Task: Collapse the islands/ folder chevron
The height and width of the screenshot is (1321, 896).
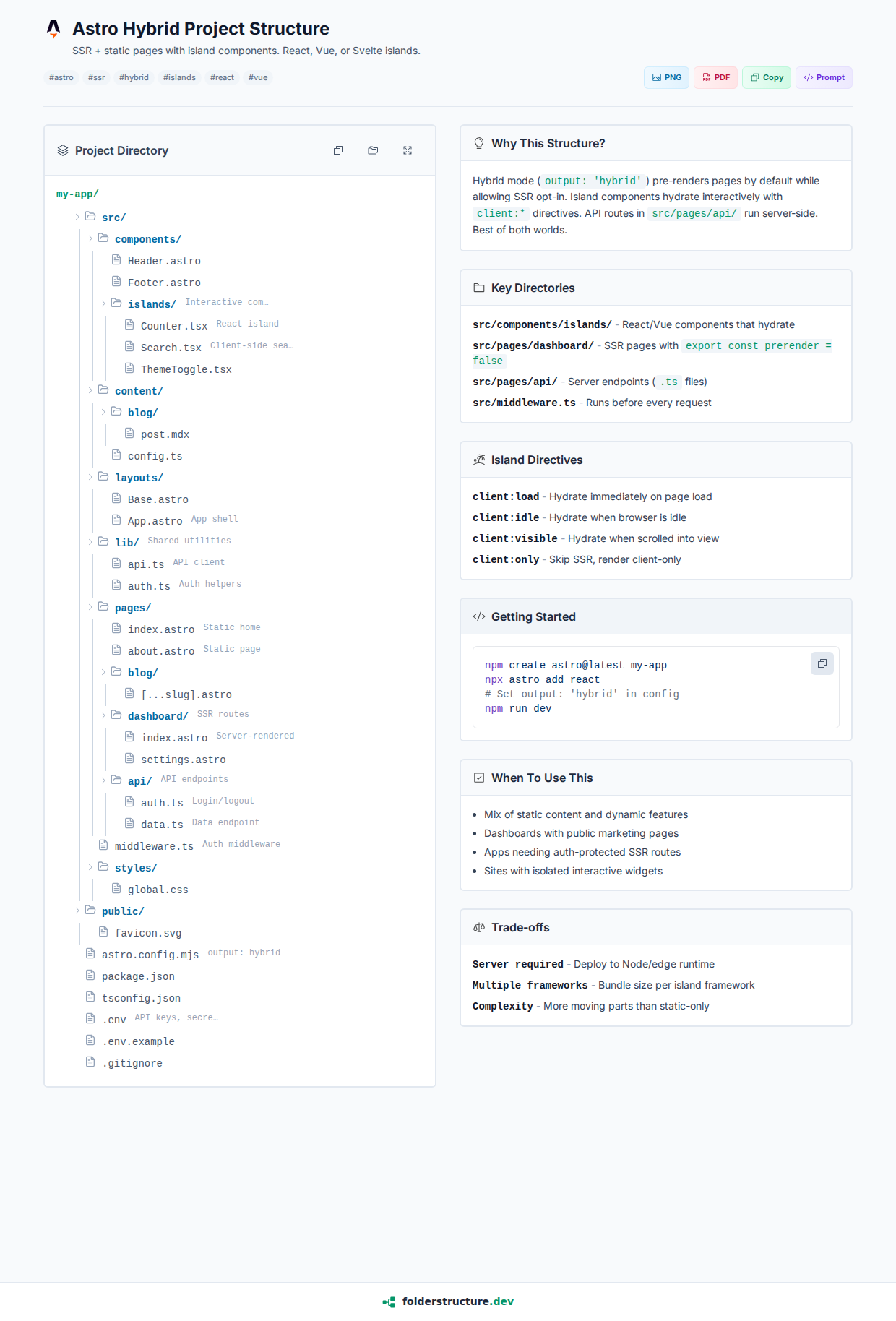Action: 103,304
